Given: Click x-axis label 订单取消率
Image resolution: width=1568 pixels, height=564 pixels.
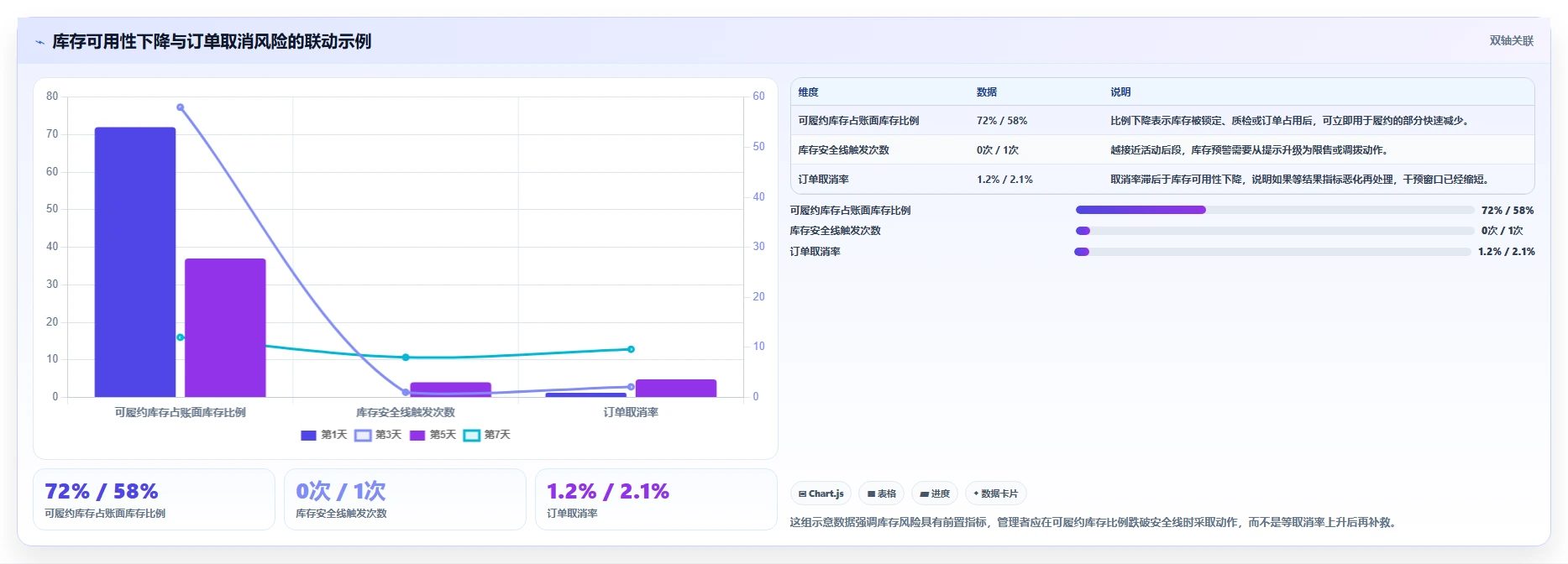Looking at the screenshot, I should (631, 412).
